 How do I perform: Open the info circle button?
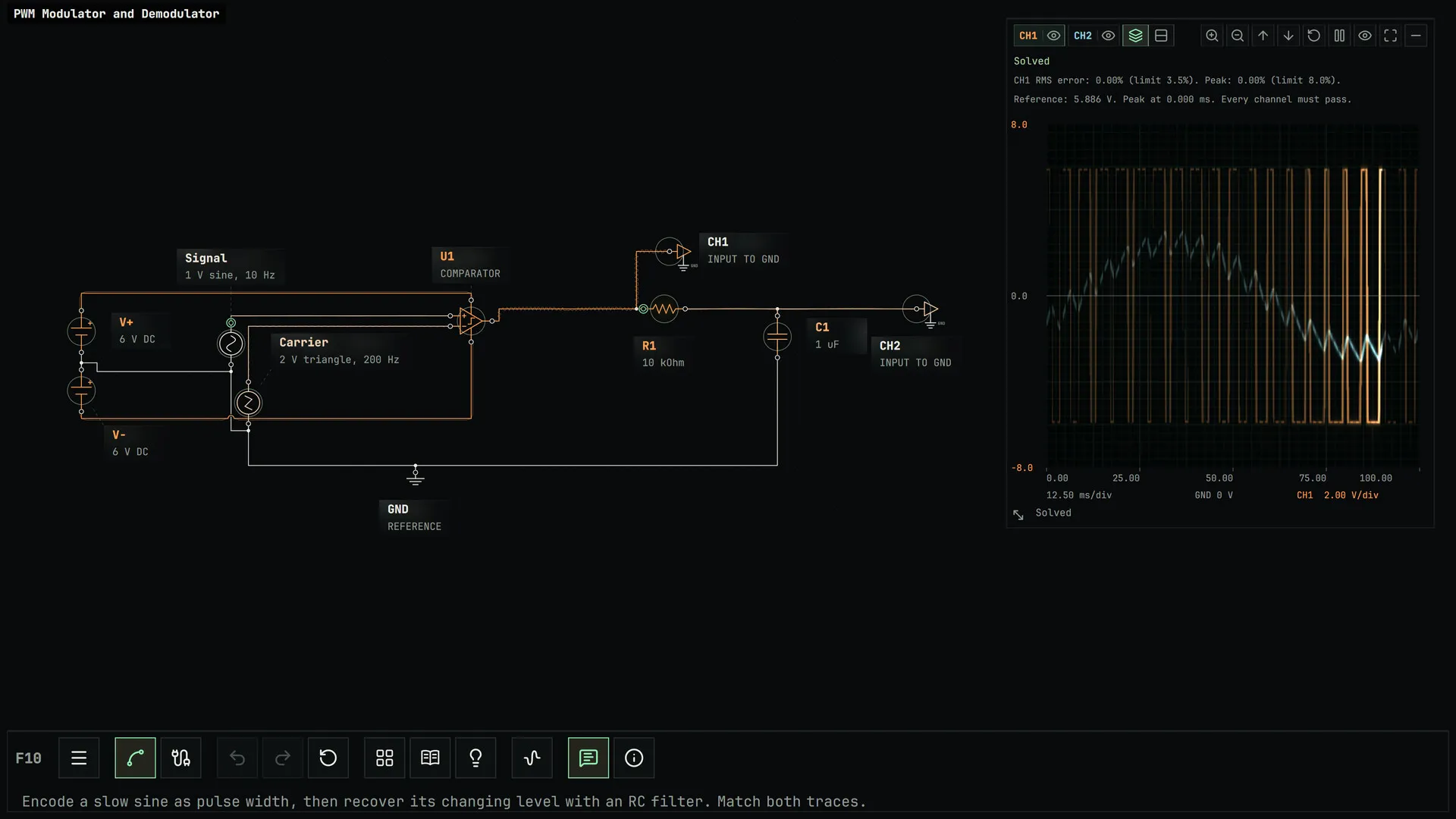pos(634,758)
